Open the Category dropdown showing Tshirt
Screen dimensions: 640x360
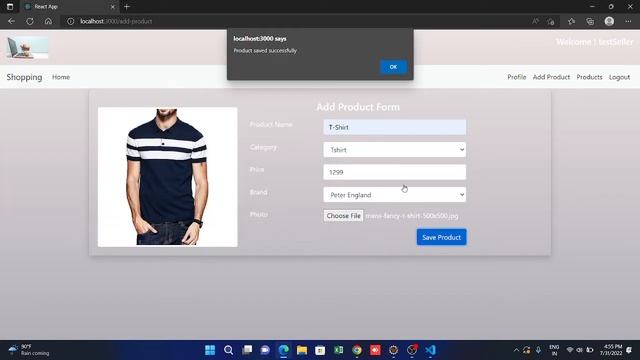(x=395, y=150)
